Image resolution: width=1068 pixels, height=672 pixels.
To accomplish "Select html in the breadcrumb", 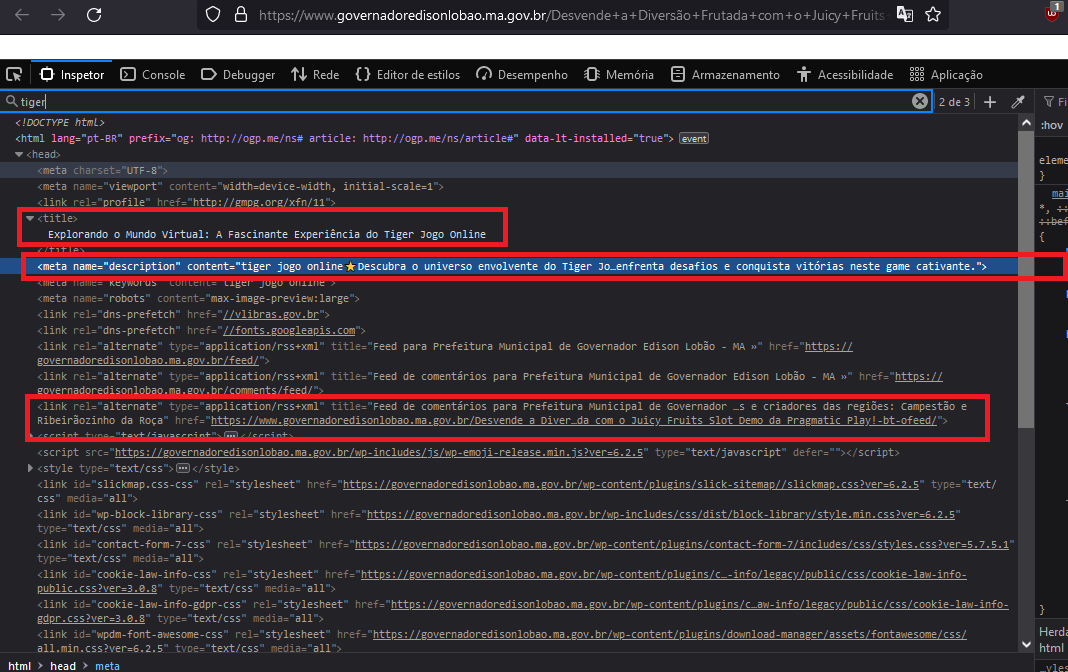I will (x=19, y=666).
